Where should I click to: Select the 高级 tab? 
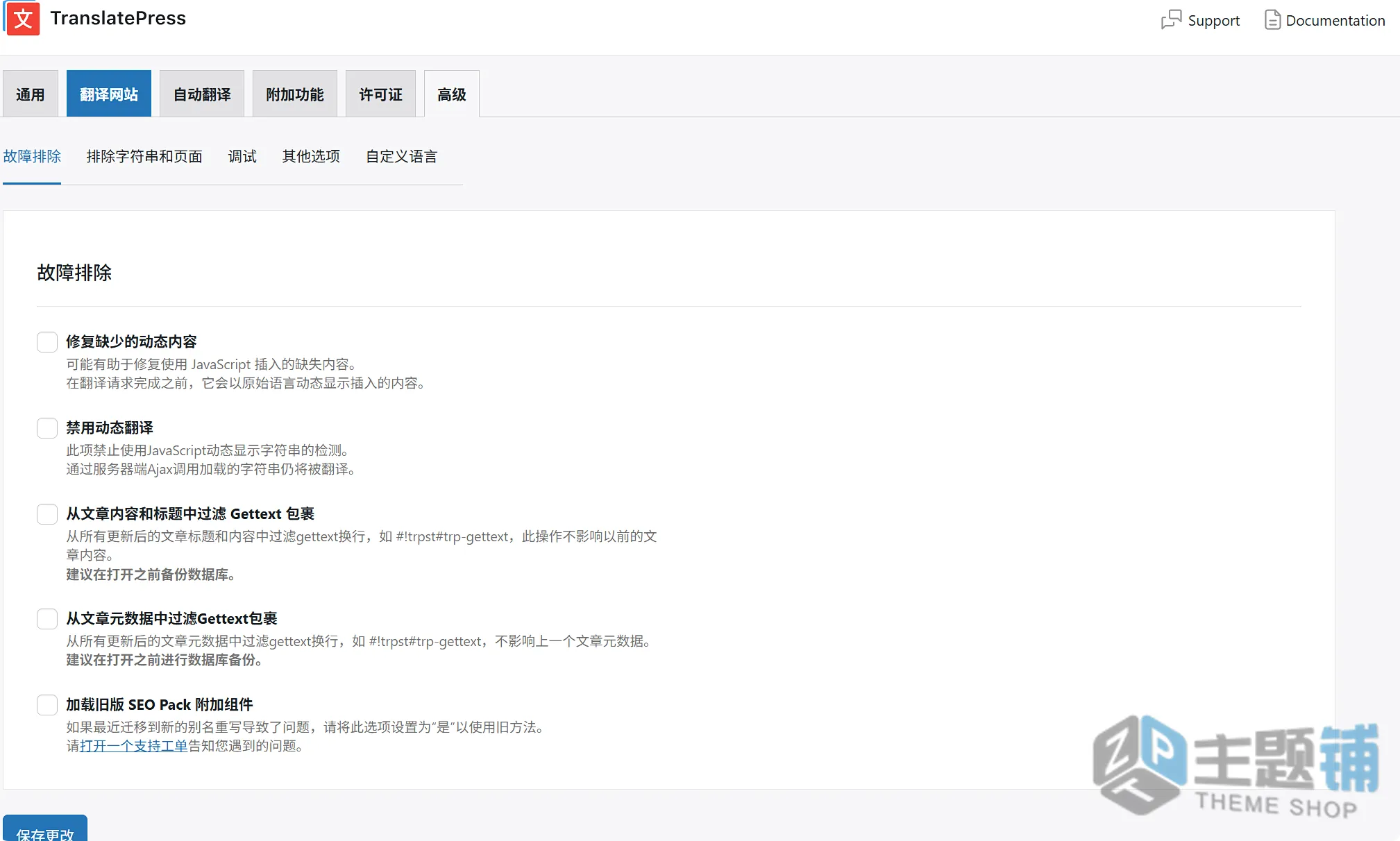(452, 94)
